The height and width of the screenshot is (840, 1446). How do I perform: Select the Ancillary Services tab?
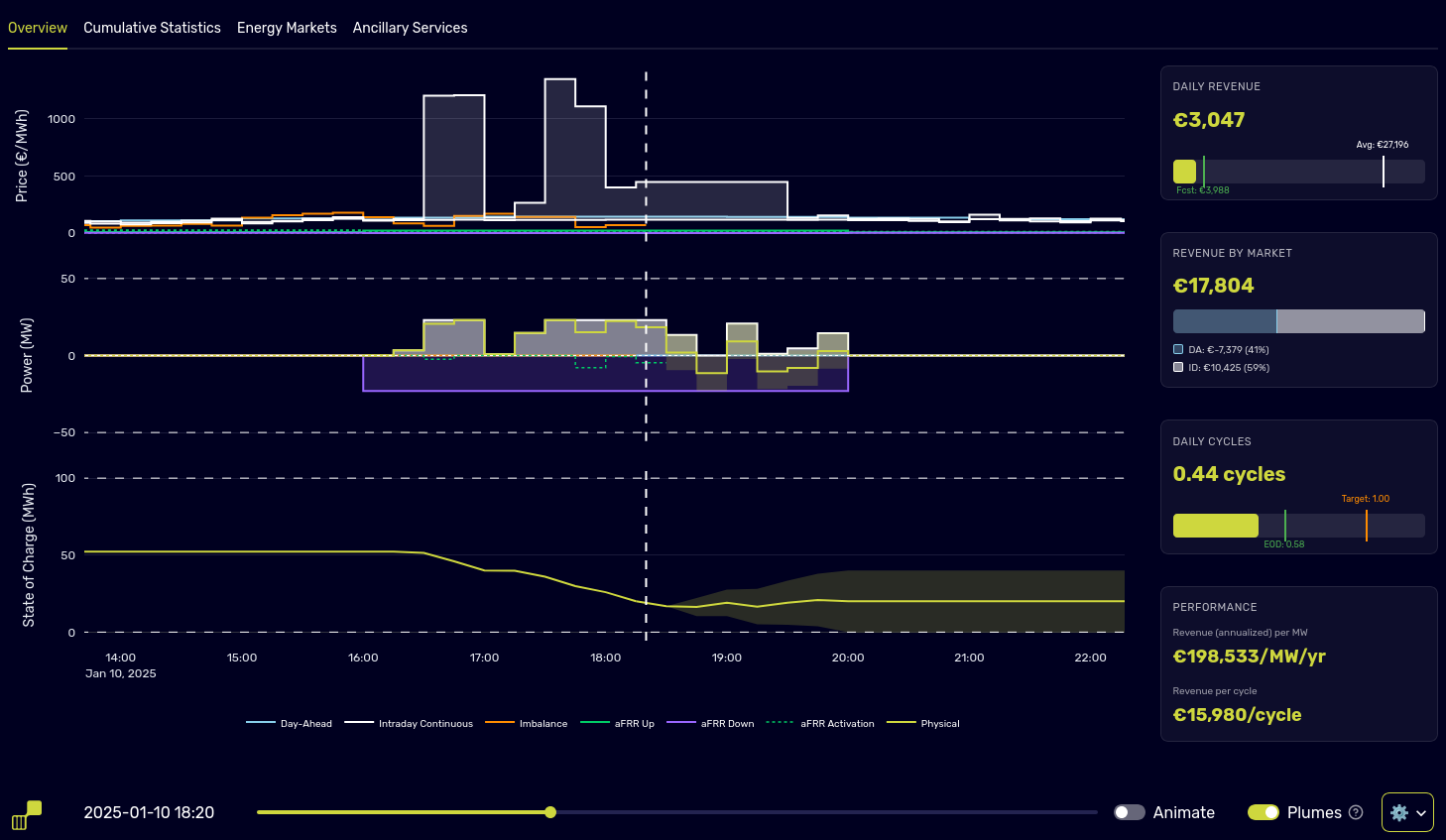(410, 27)
